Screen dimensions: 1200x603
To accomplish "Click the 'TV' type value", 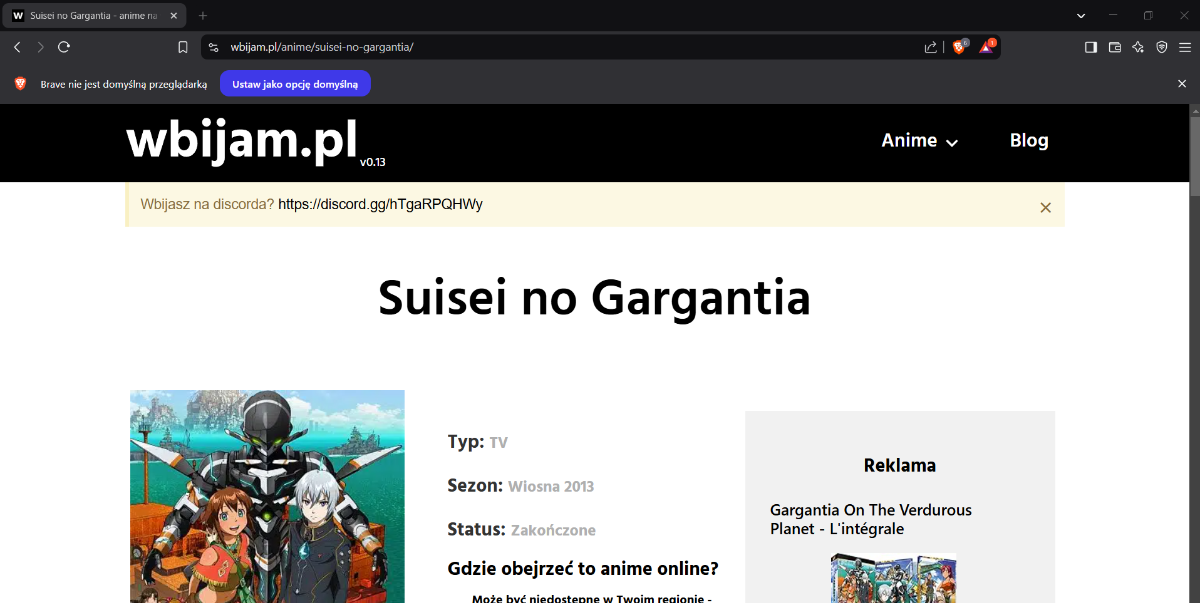I will 499,443.
